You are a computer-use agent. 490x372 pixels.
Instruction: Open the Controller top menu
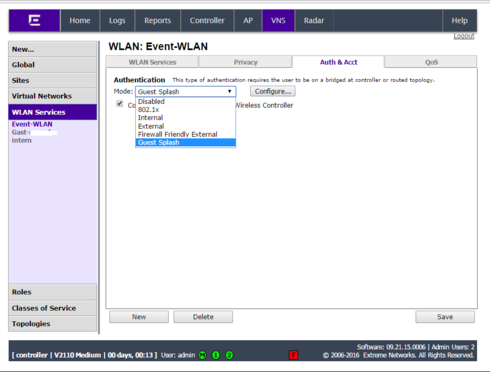click(x=207, y=20)
